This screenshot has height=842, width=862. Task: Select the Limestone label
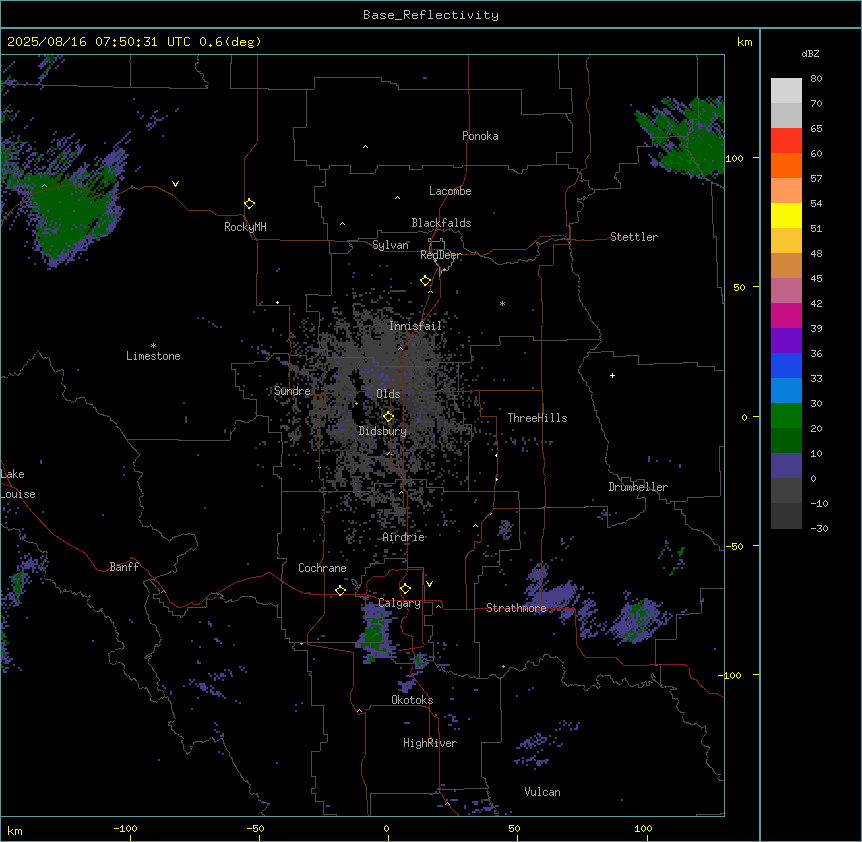coord(153,356)
